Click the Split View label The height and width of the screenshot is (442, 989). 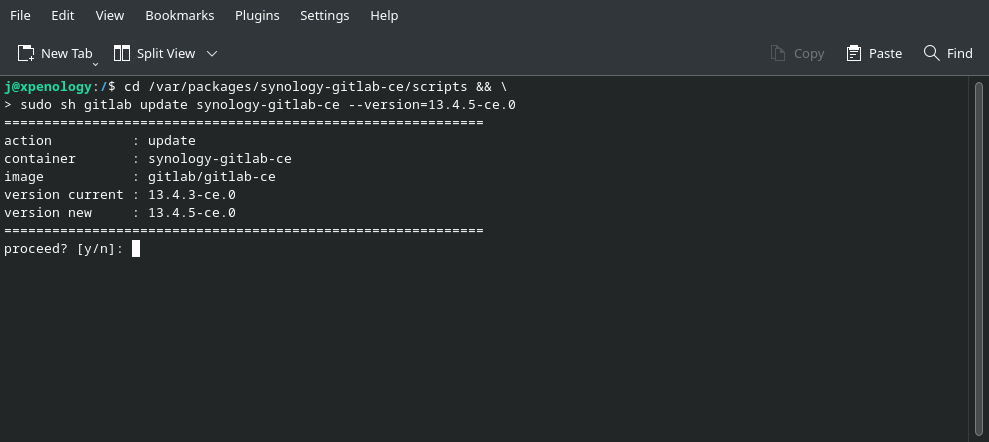point(166,54)
